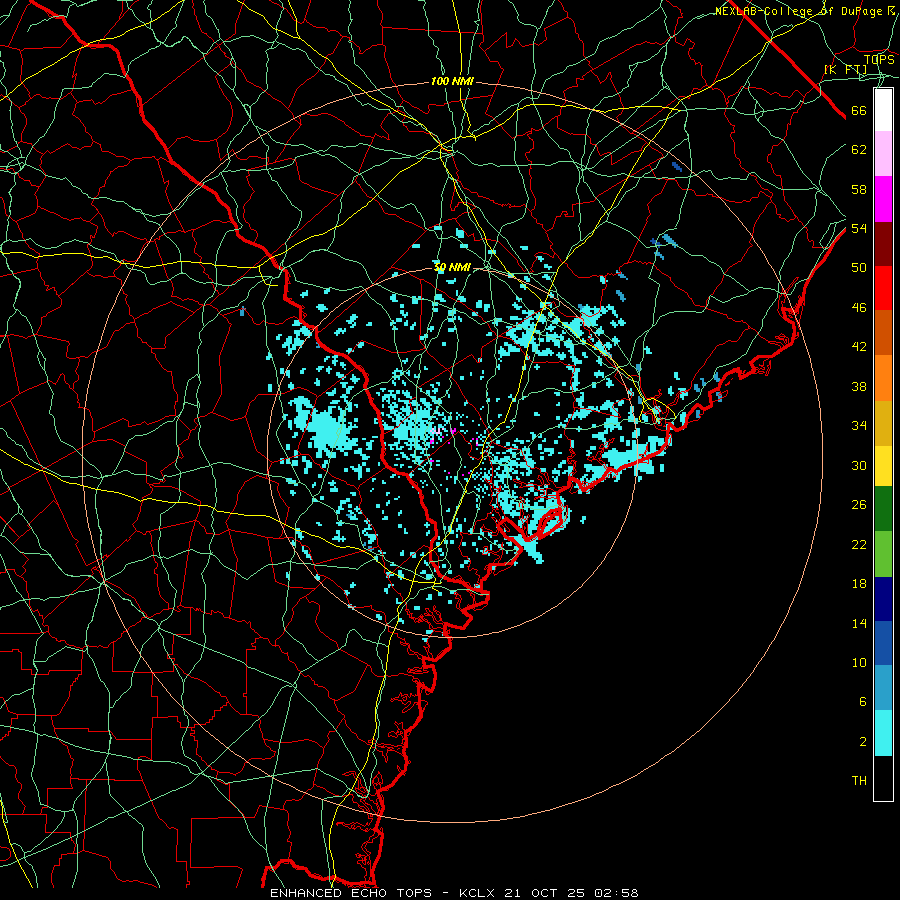This screenshot has height=900, width=900.
Task: Click the 'NEXLAB-College of DuPage' credit text
Action: tap(798, 11)
